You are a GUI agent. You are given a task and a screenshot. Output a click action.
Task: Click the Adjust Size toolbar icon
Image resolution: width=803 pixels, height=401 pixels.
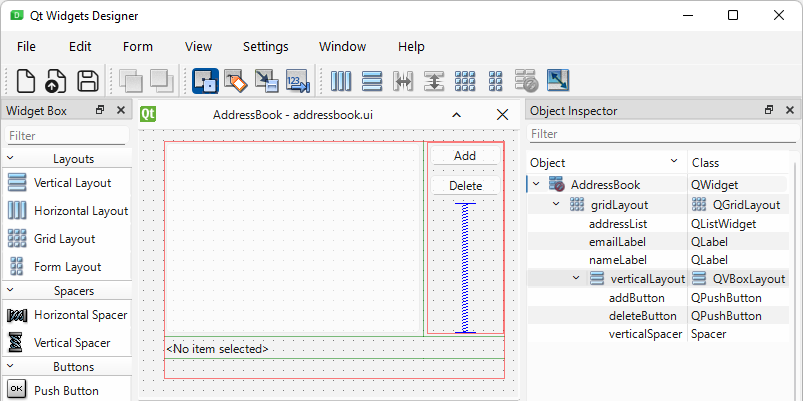557,81
